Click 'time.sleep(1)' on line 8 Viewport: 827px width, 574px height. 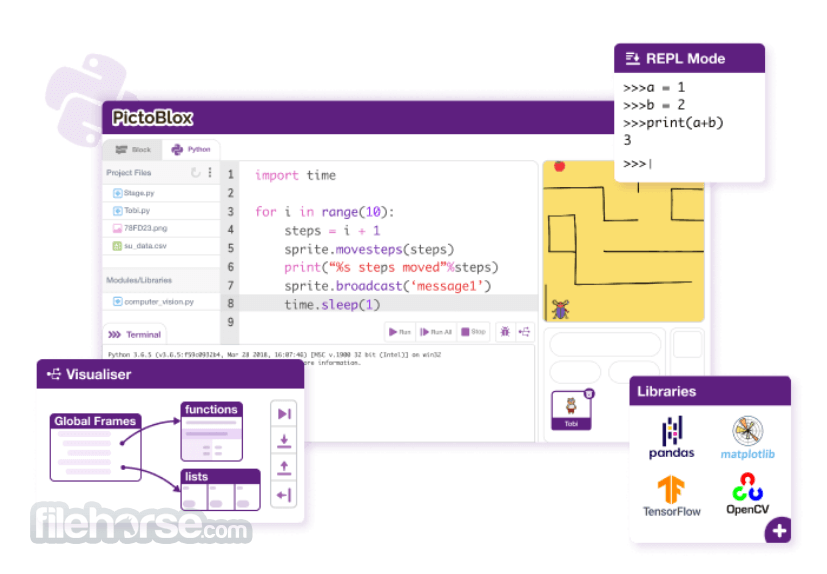click(x=332, y=304)
